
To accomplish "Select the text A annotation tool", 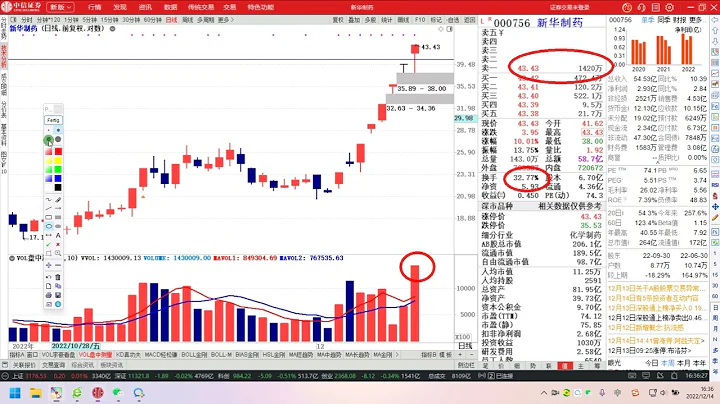I will click(58, 235).
